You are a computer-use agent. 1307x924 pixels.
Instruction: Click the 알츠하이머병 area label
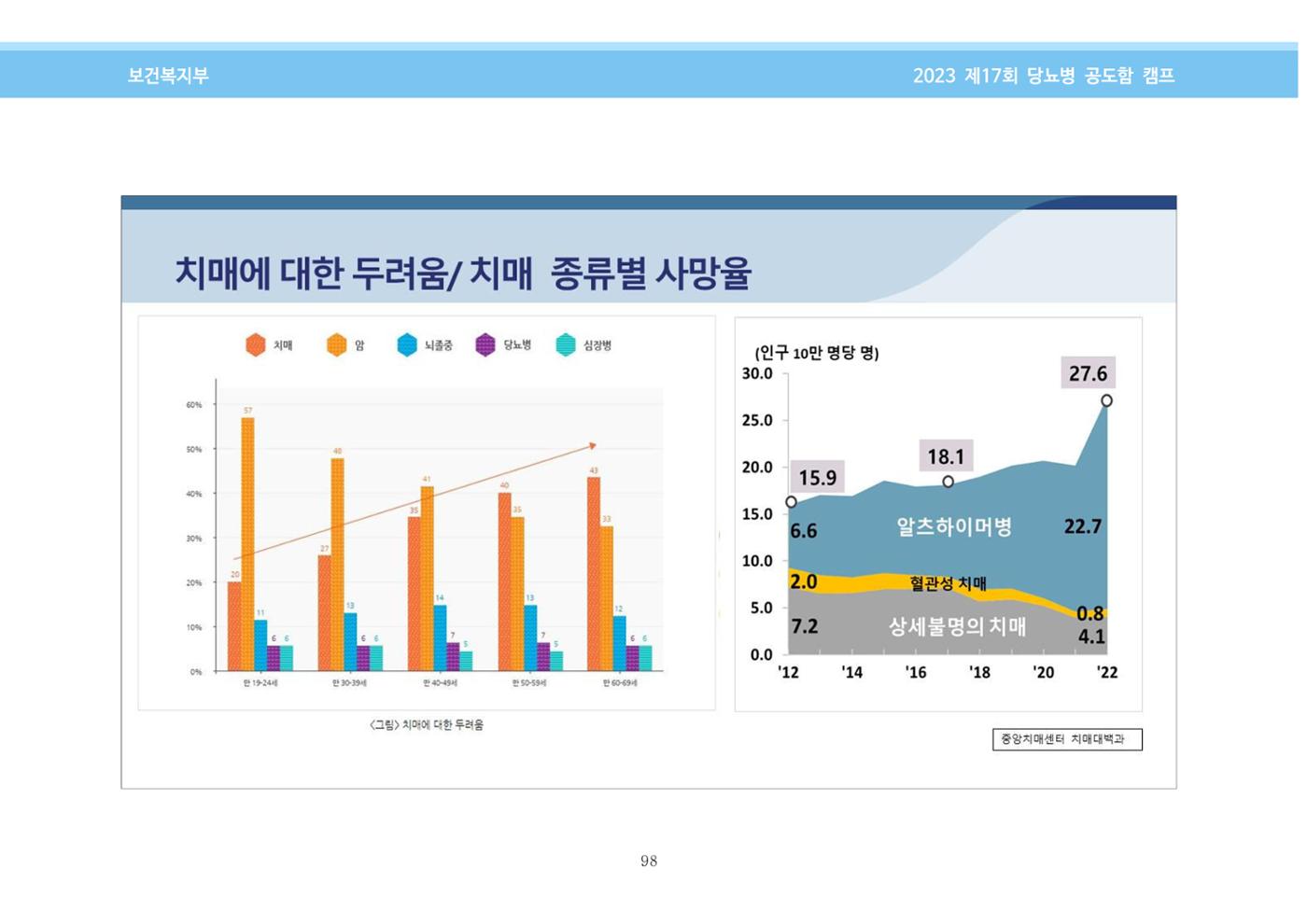(954, 527)
